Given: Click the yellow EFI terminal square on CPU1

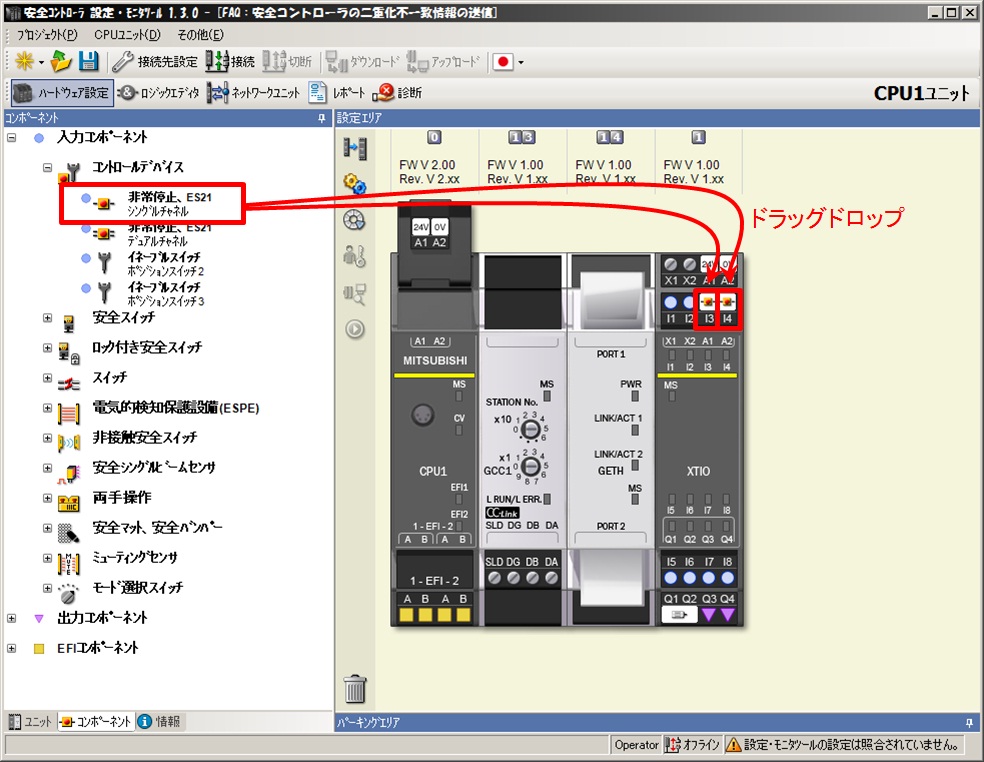Looking at the screenshot, I should coord(406,614).
